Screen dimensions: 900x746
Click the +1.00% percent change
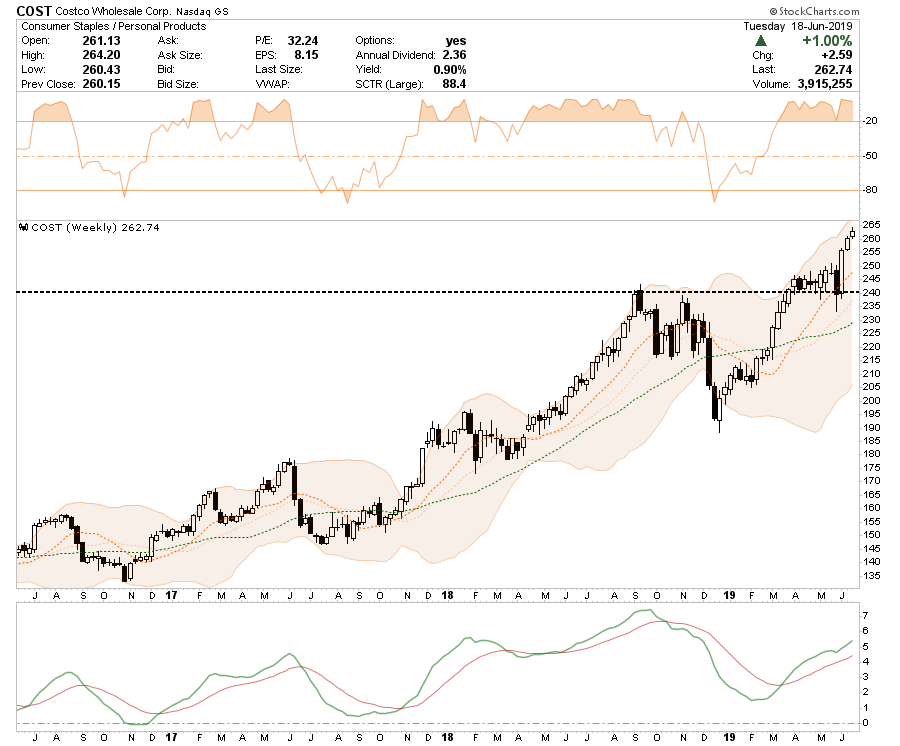827,40
